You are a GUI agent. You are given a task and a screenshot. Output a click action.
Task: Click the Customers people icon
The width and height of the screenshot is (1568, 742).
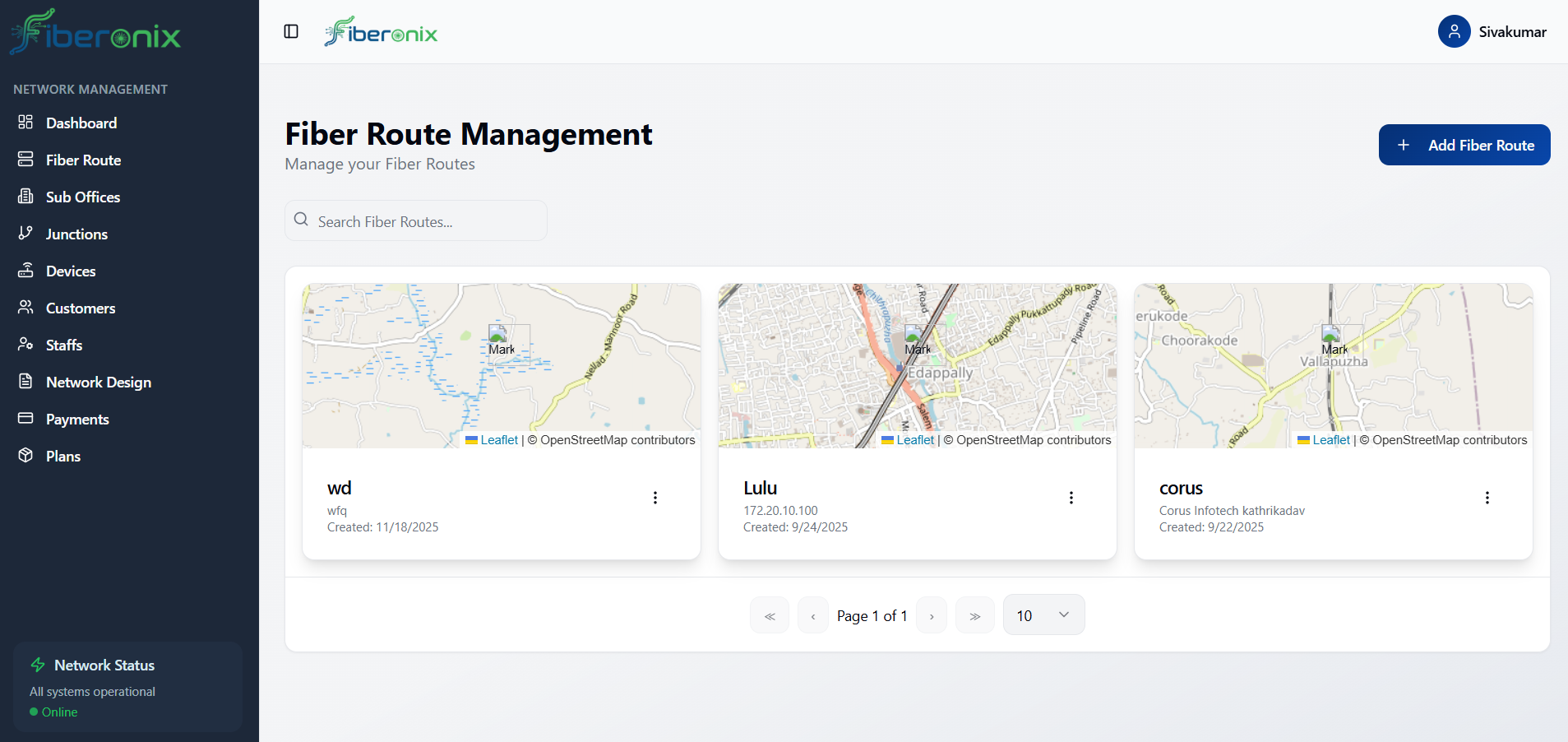(25, 308)
